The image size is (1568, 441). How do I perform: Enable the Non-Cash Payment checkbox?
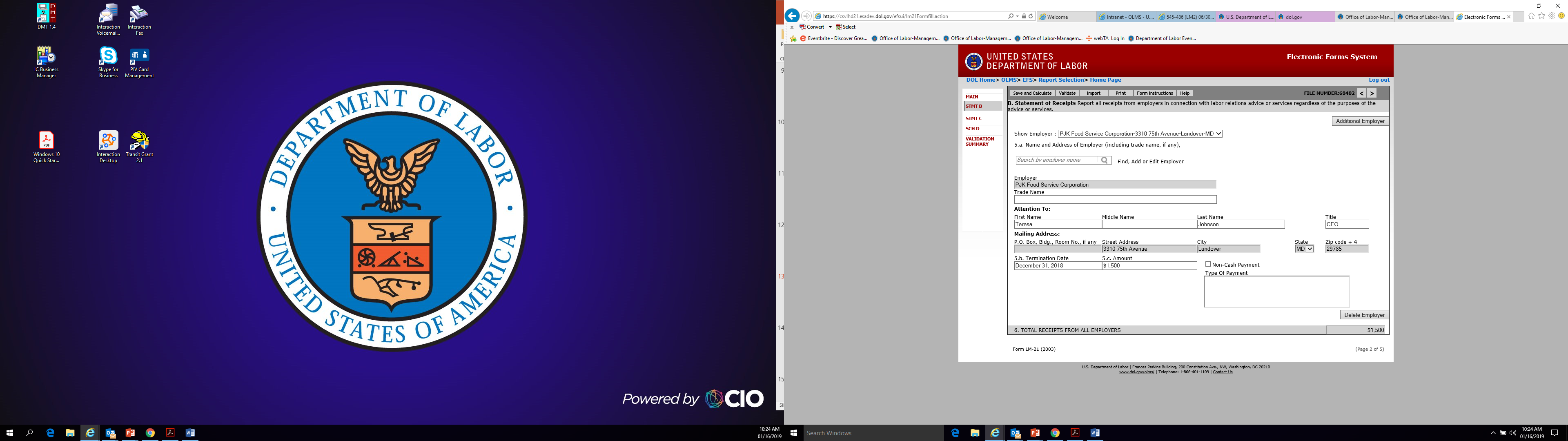(x=1208, y=264)
